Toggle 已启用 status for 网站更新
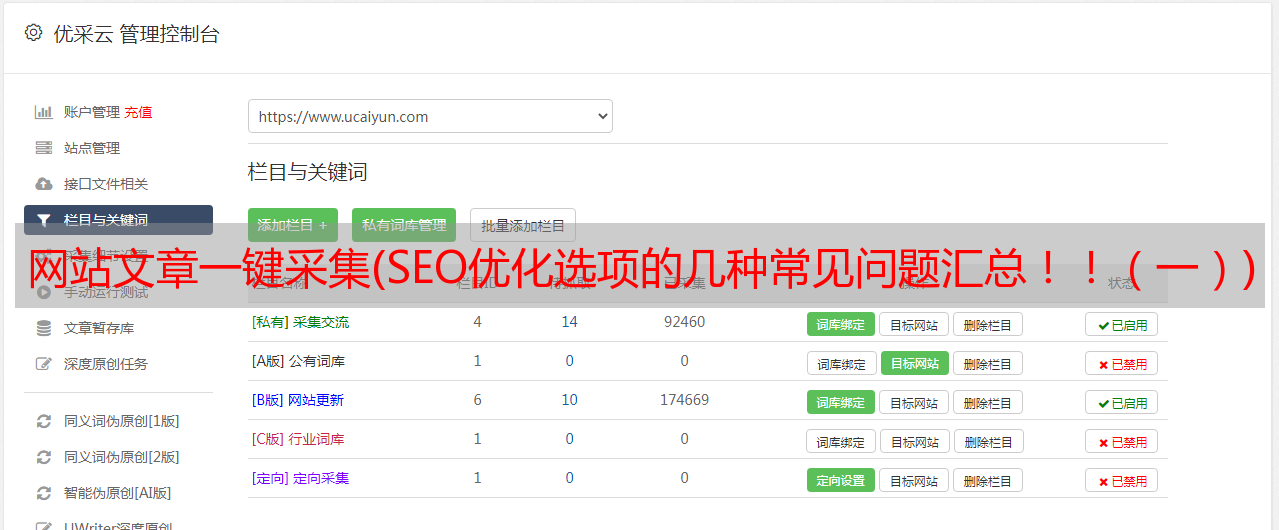This screenshot has width=1279, height=530. tap(1121, 402)
